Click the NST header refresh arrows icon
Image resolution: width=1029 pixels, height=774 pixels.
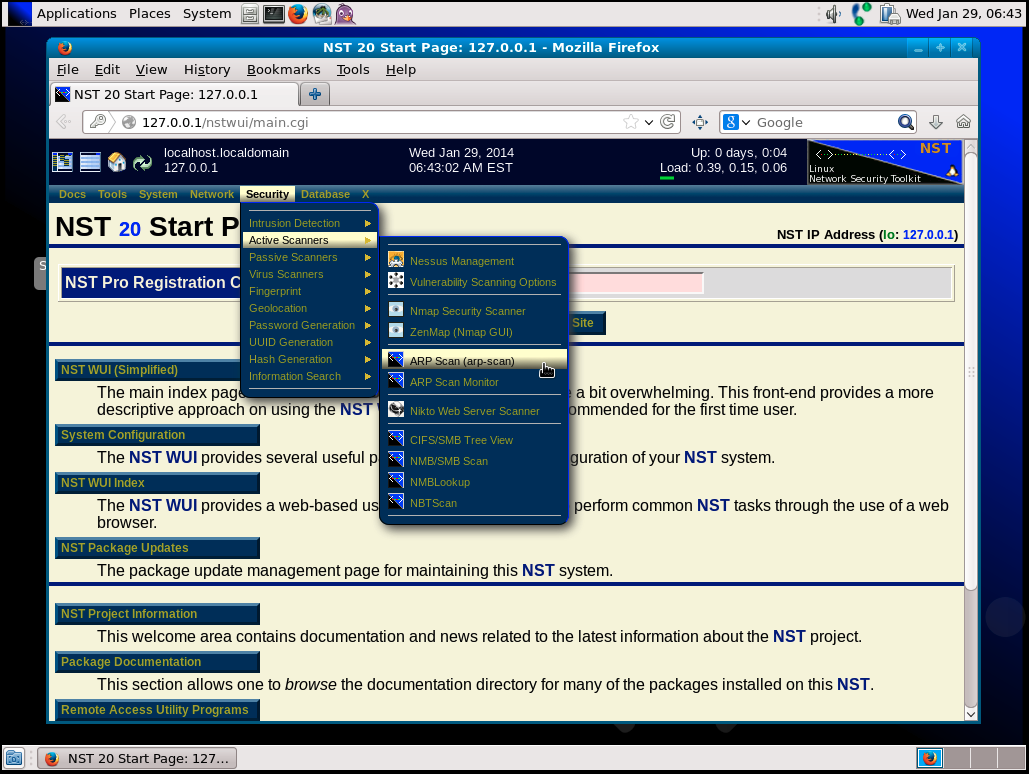pos(142,162)
